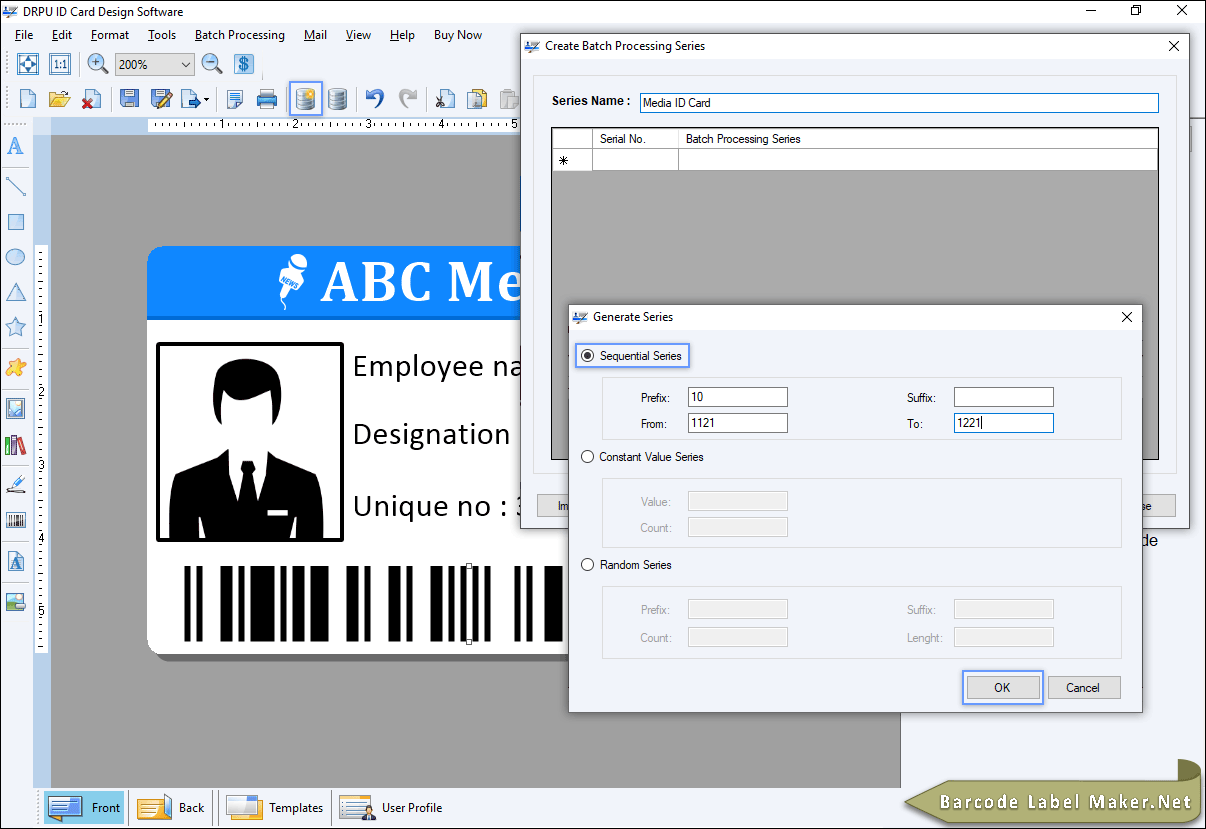Screen dimensions: 1206x829
Task: Open the View menu
Action: click(359, 35)
